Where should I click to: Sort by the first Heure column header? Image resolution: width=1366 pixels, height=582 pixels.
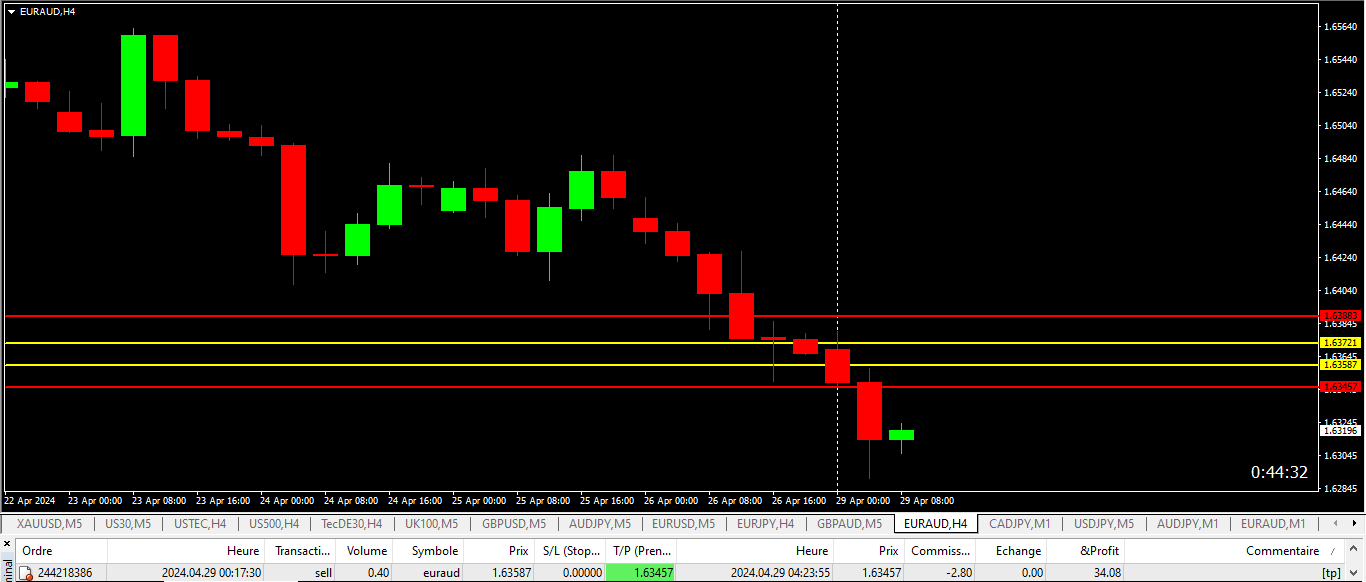point(186,551)
